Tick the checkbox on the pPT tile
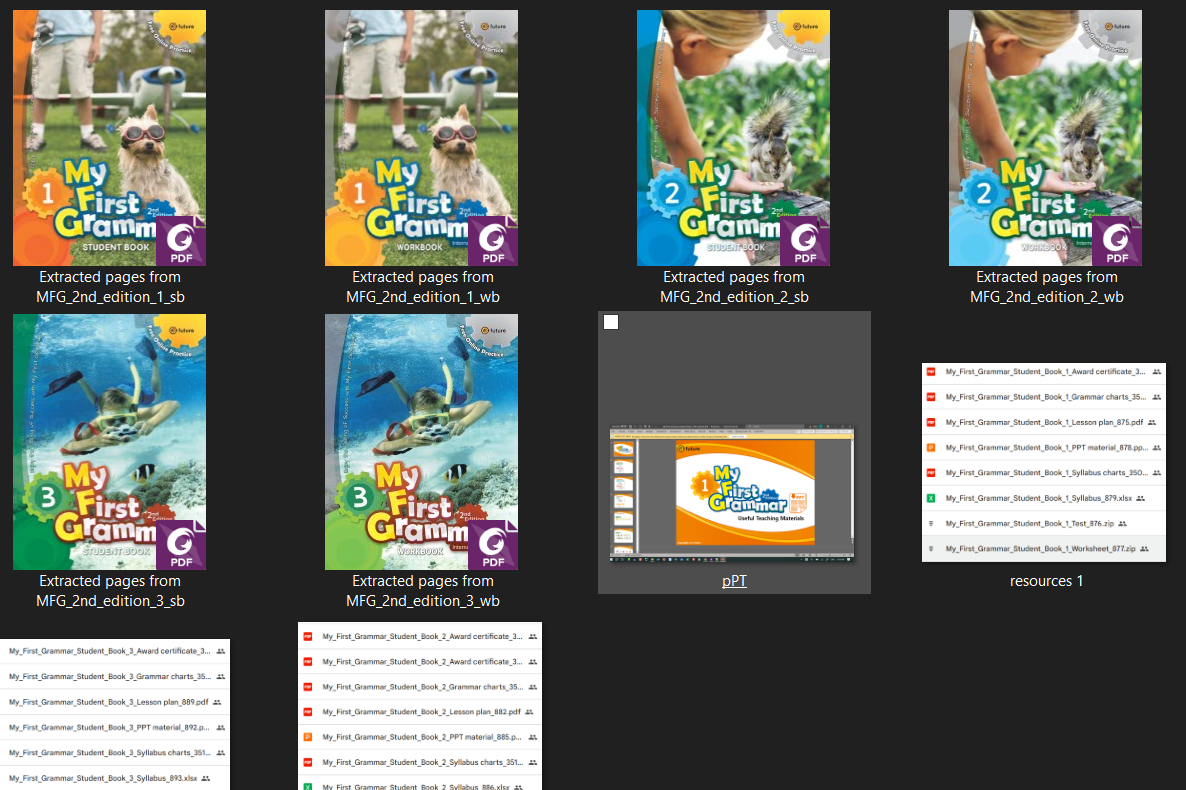Image resolution: width=1186 pixels, height=790 pixels. tap(612, 322)
